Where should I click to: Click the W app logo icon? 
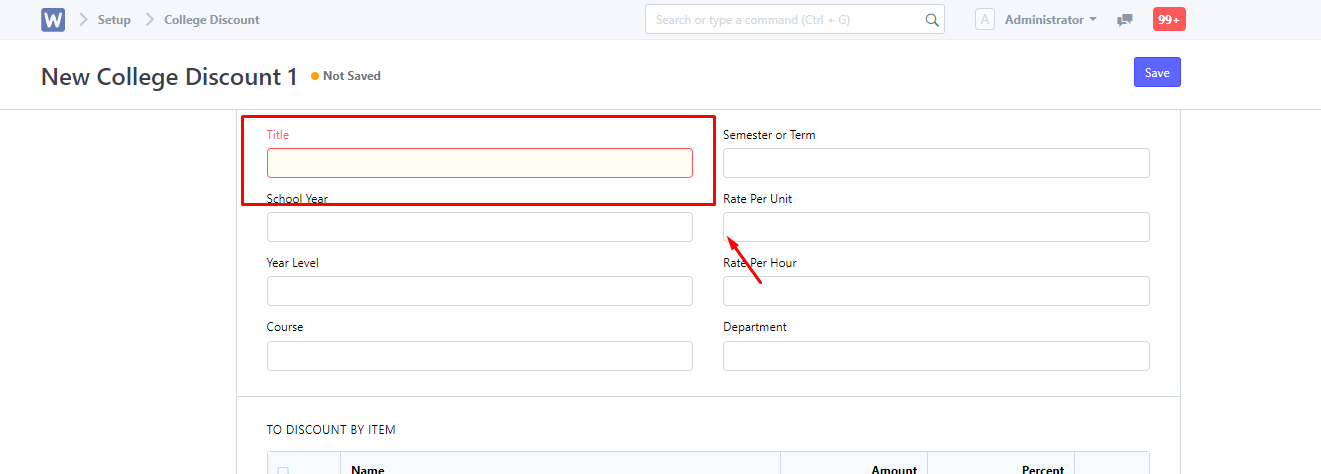(x=53, y=19)
